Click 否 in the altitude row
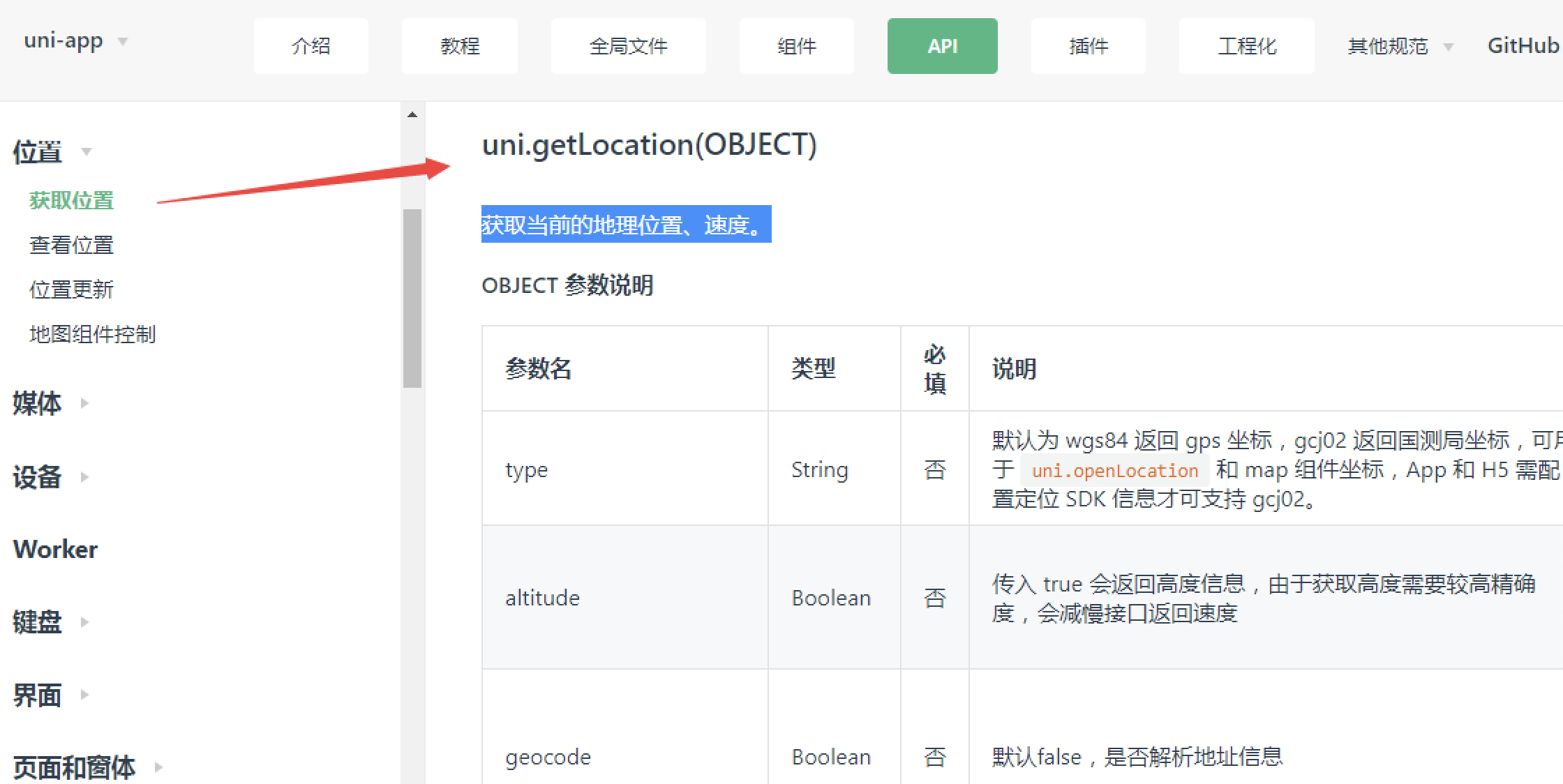This screenshot has height=784, width=1563. pos(935,598)
